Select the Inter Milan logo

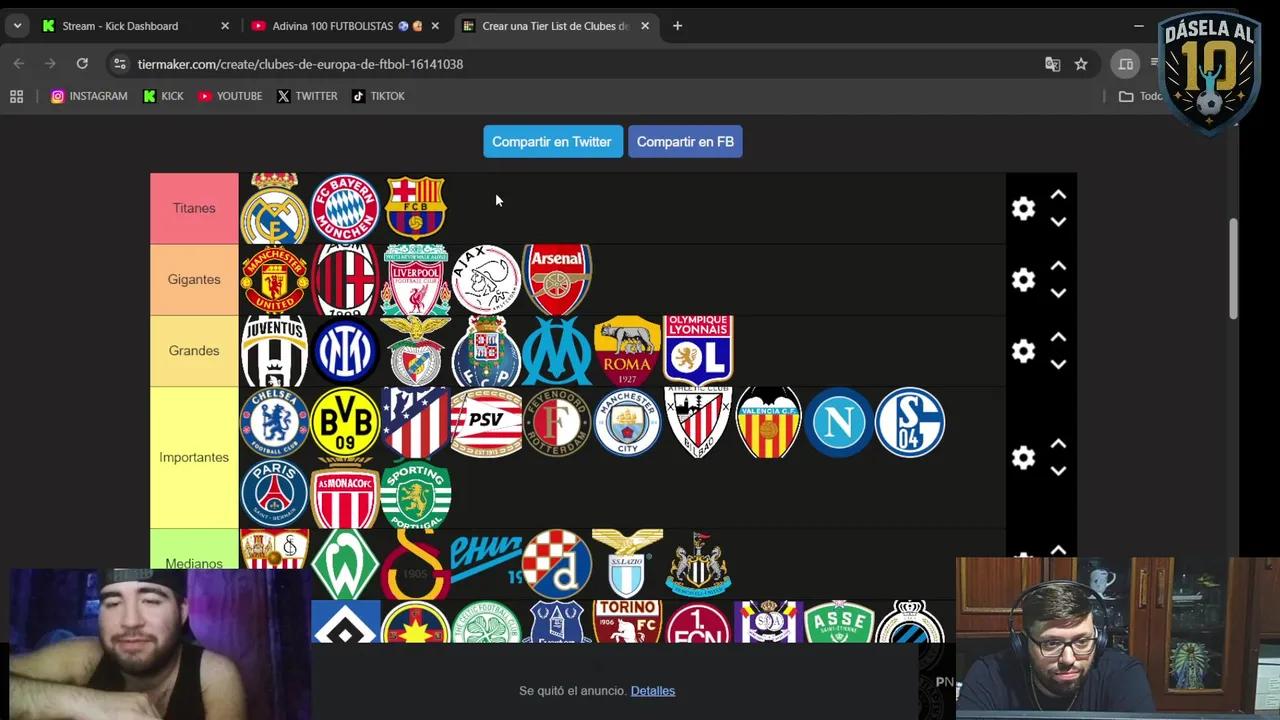pos(345,350)
